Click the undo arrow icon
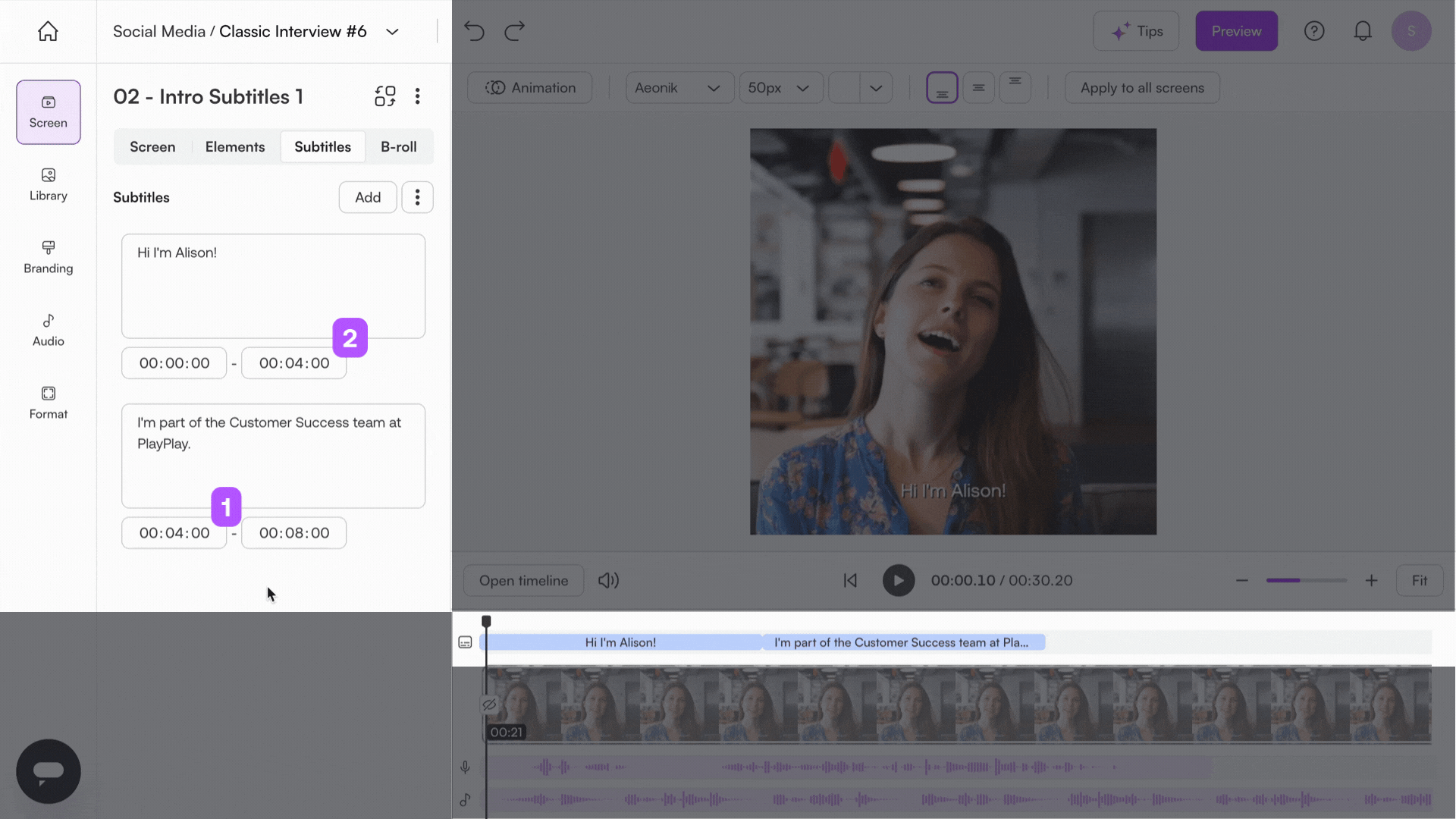Image resolution: width=1456 pixels, height=819 pixels. (x=474, y=31)
